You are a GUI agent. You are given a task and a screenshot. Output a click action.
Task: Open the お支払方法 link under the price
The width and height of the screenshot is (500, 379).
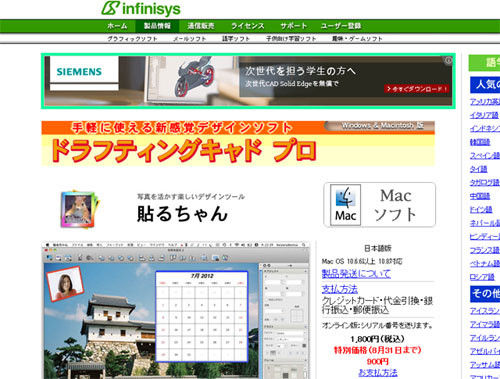click(x=378, y=373)
